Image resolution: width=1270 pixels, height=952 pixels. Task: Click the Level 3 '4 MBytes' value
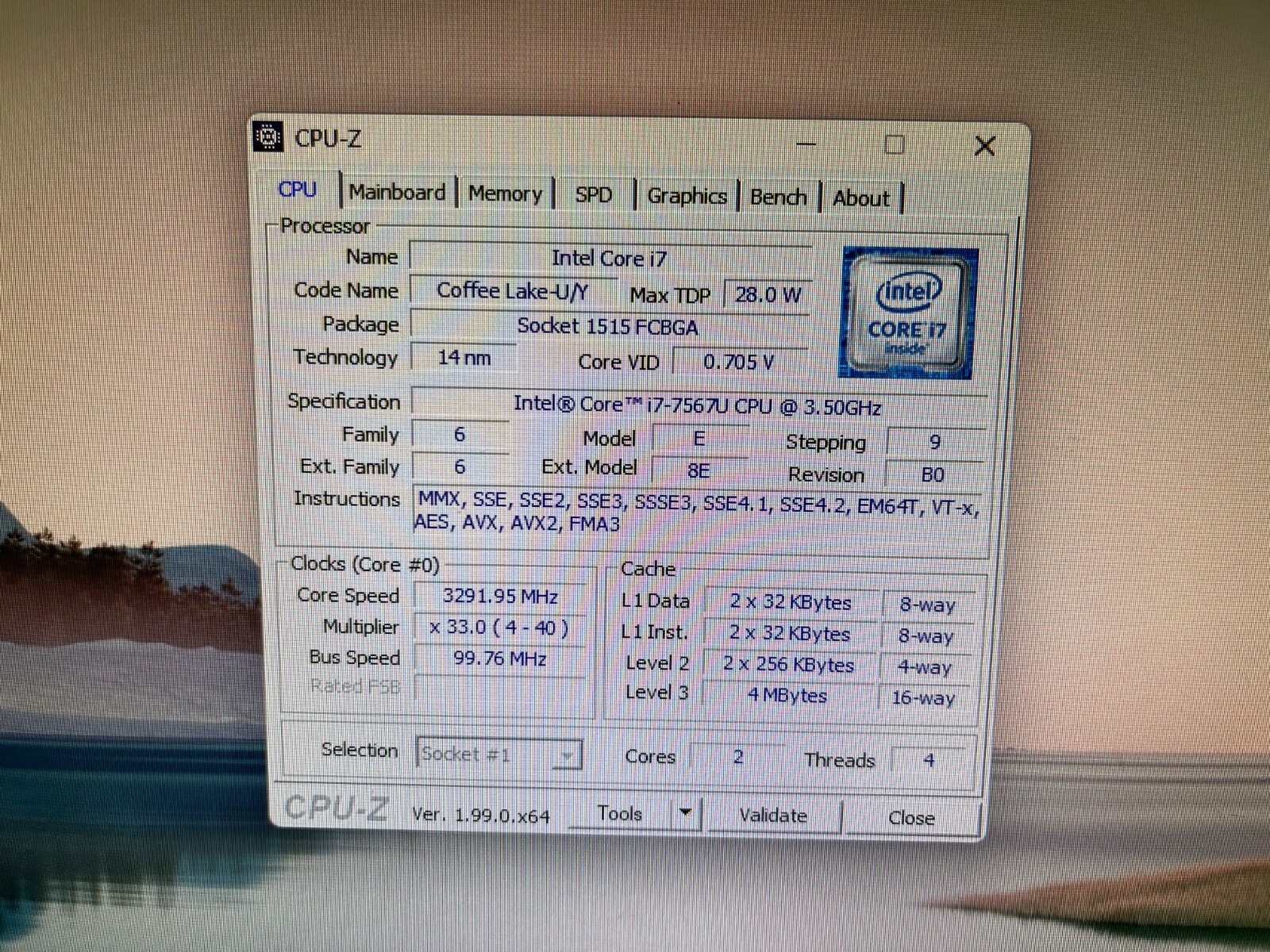[x=787, y=696]
